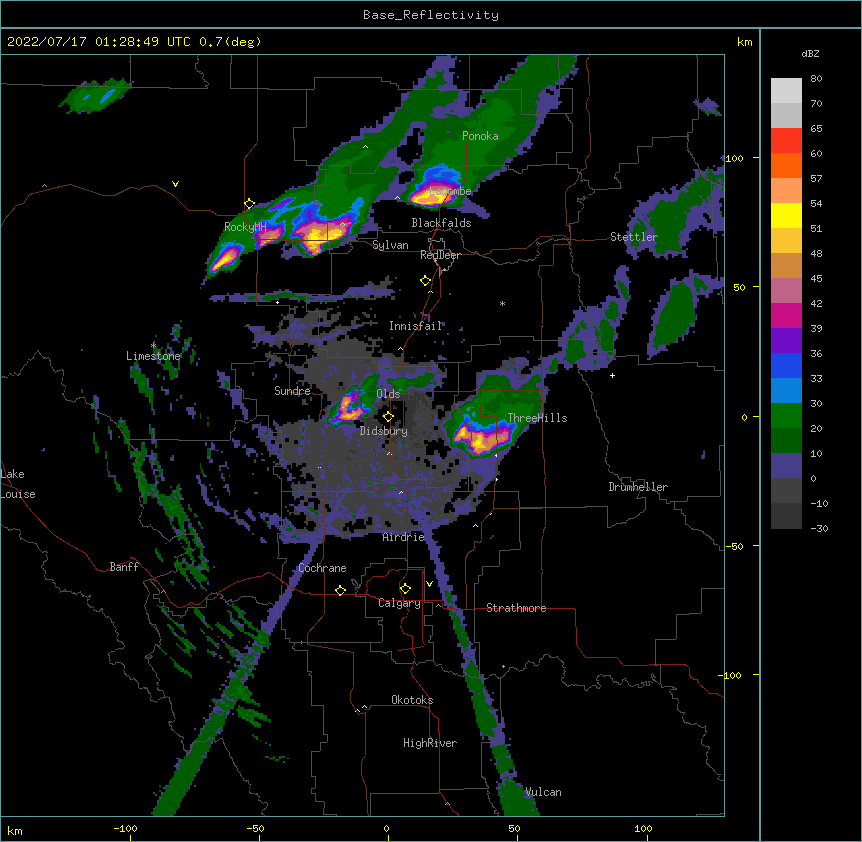The height and width of the screenshot is (842, 862).
Task: Click the yellow diamond marker near RockyMH
Action: tap(249, 204)
